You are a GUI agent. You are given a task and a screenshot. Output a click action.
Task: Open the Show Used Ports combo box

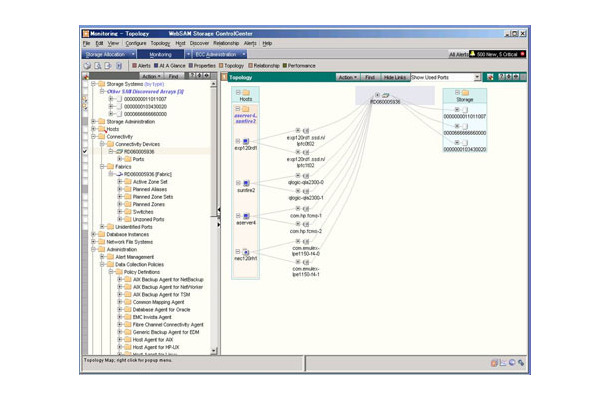[x=445, y=77]
